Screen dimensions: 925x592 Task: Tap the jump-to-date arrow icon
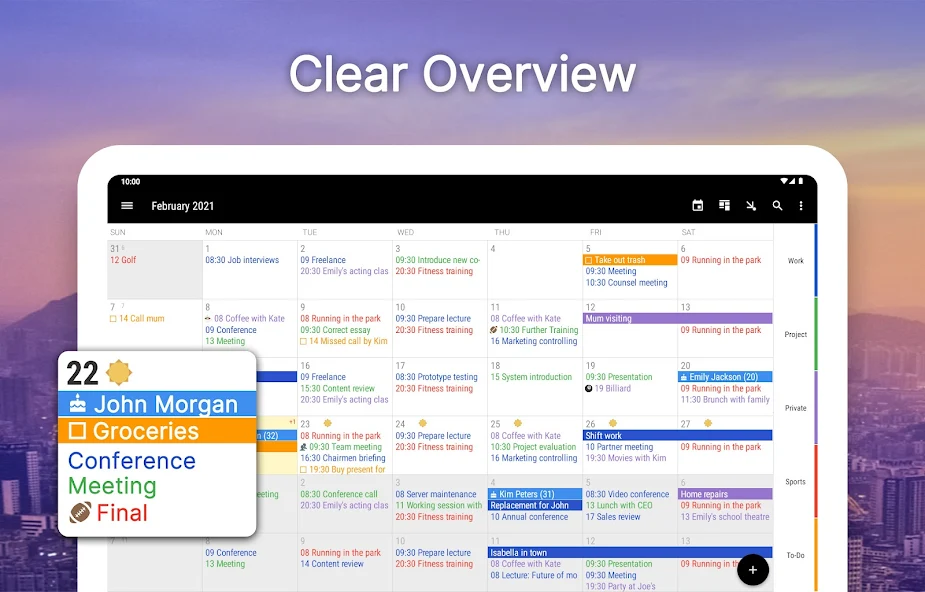click(x=751, y=205)
